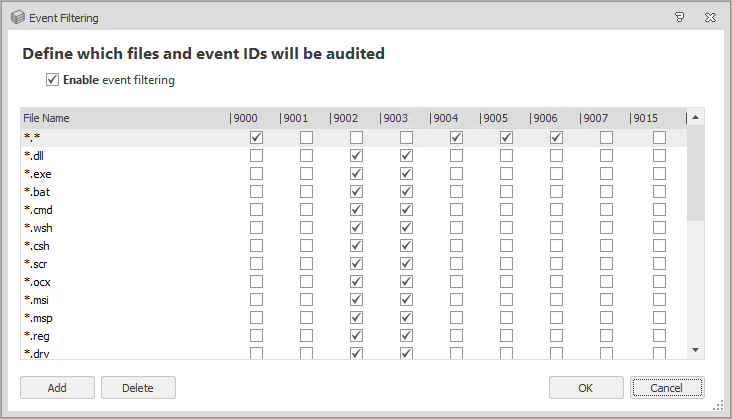Check 9015 for the *.cmd row
Screen dimensions: 732x419
click(x=659, y=210)
